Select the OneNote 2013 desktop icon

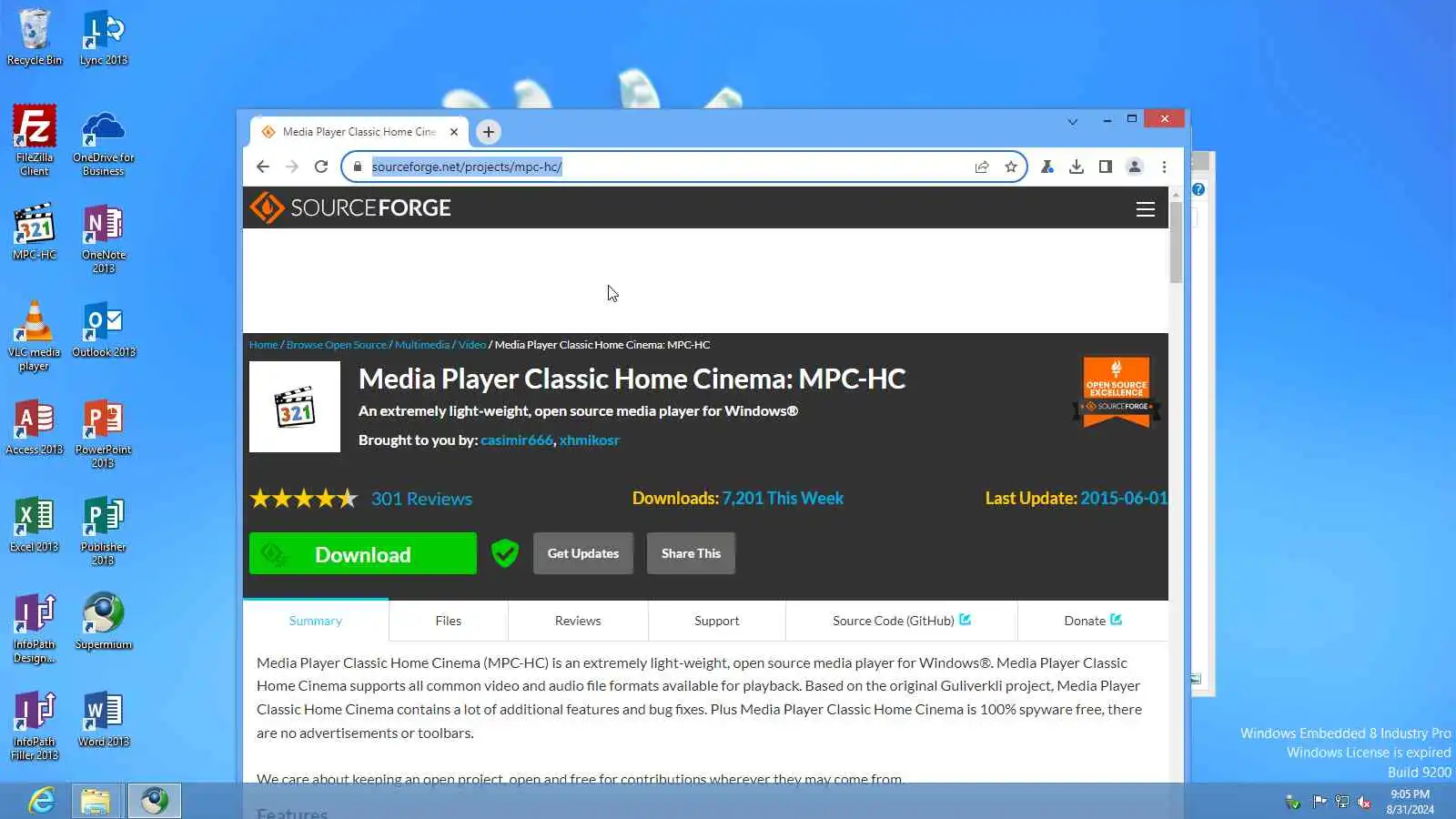click(x=104, y=238)
